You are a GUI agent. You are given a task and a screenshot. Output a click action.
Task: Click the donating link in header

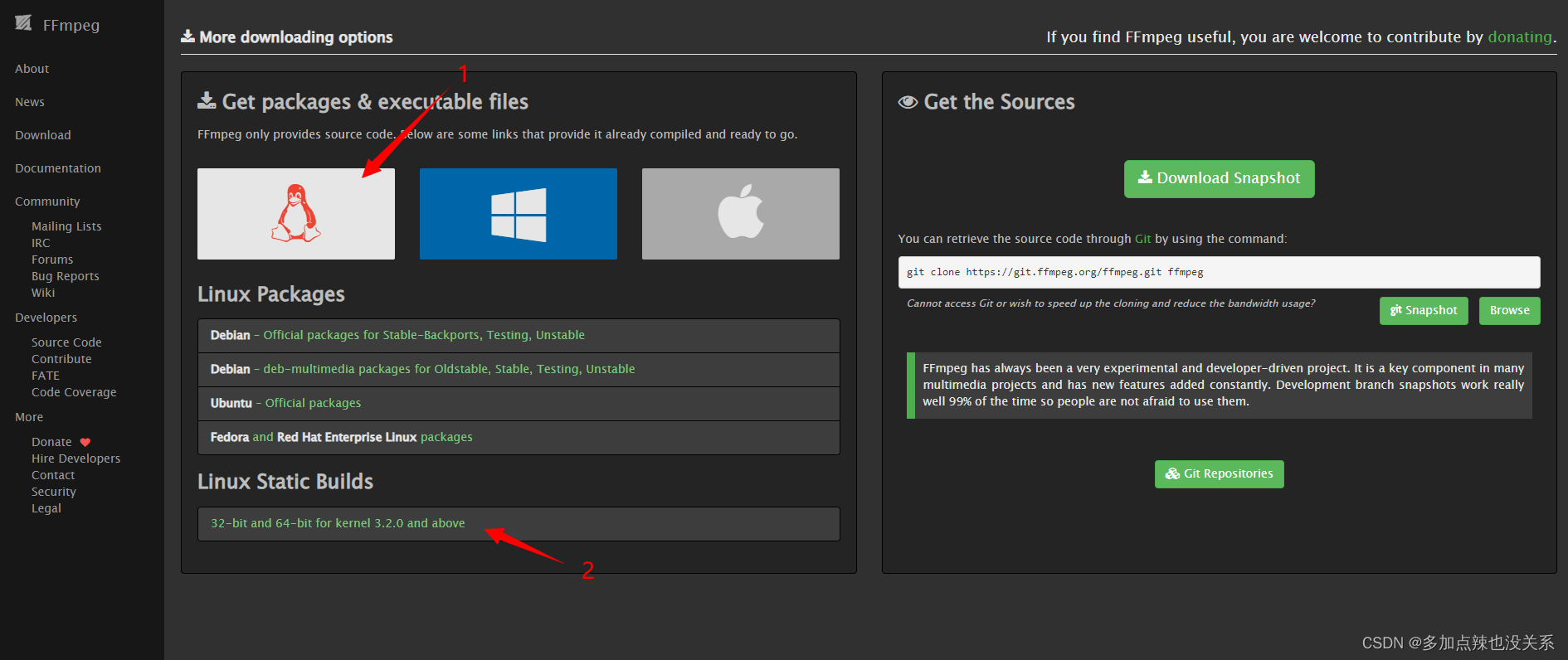[x=1520, y=36]
